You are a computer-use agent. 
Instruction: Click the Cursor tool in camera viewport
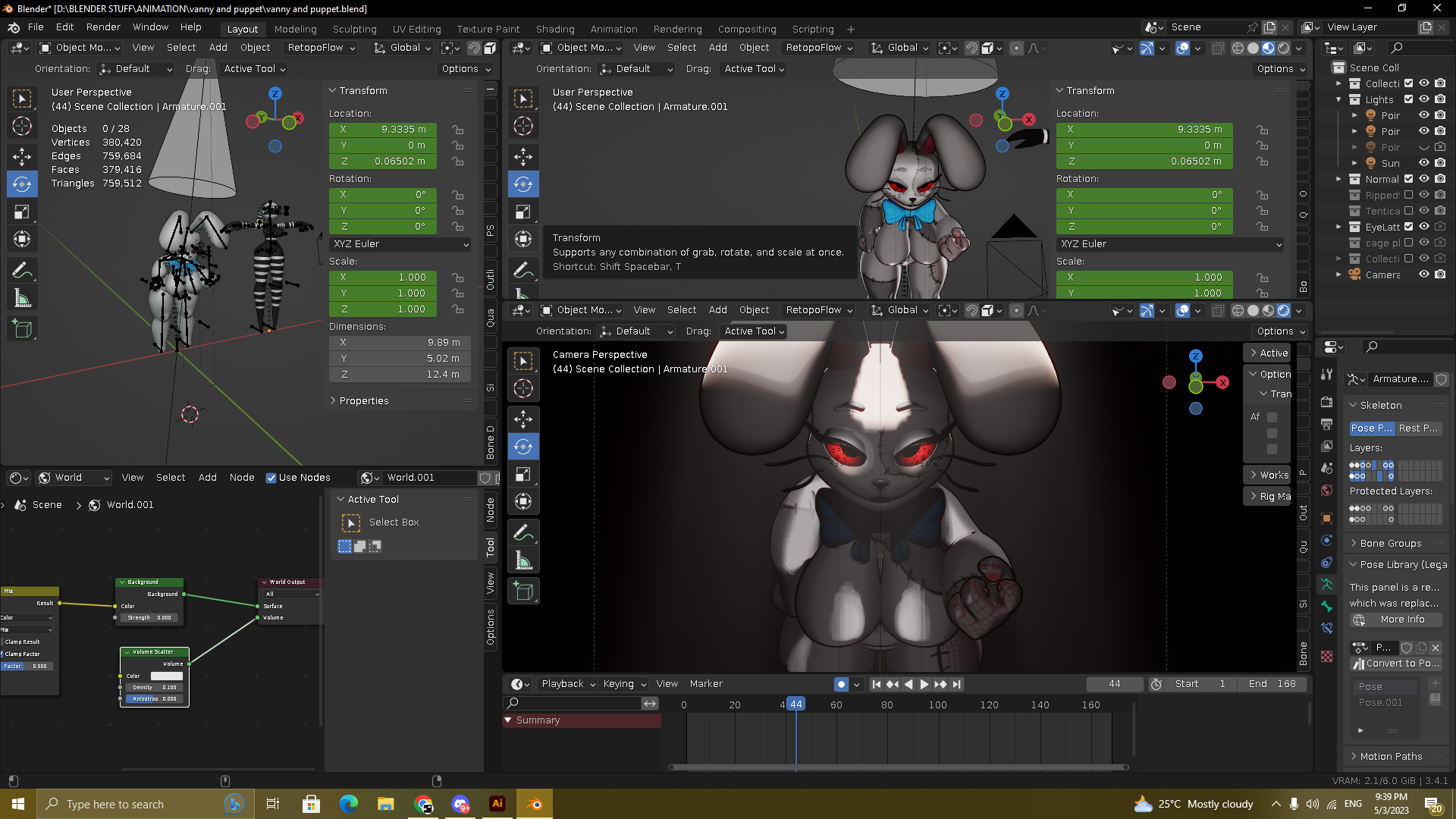coord(523,389)
